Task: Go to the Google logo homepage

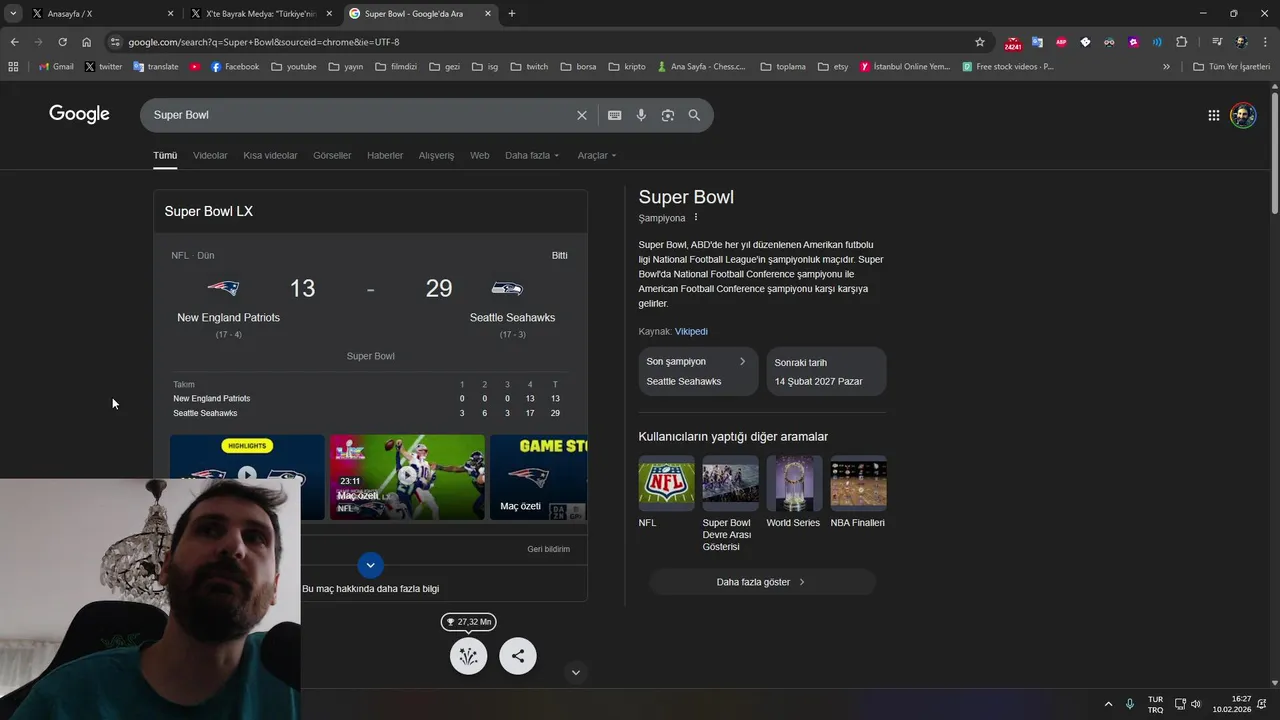Action: point(79,114)
